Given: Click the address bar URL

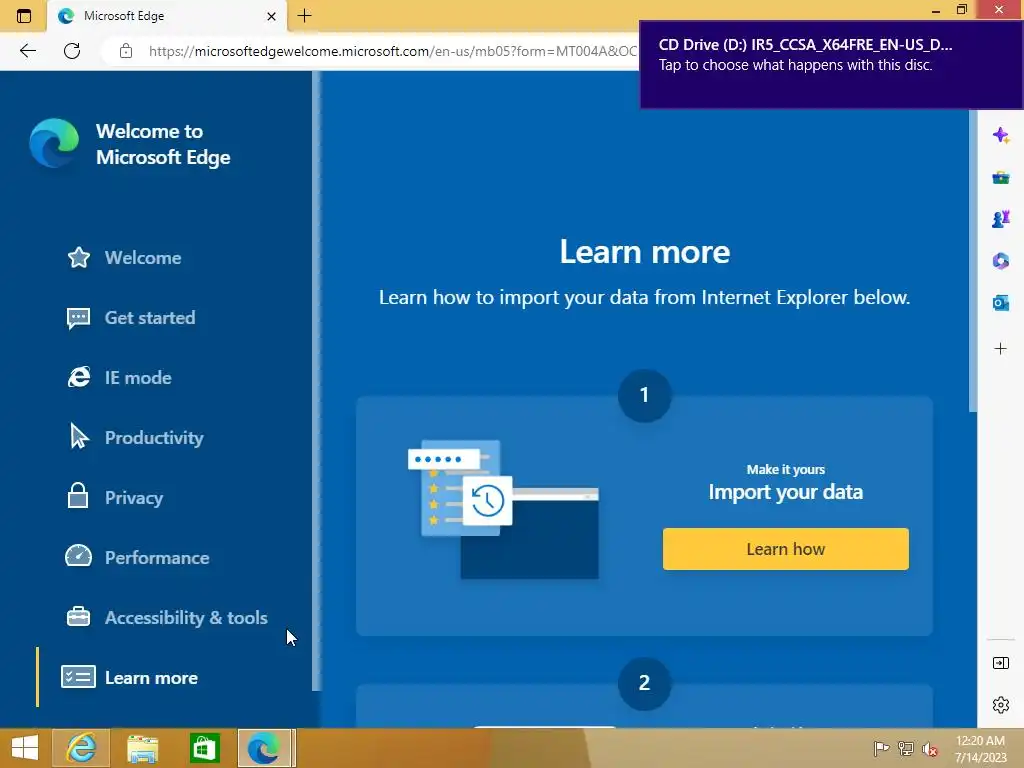Looking at the screenshot, I should tap(392, 51).
